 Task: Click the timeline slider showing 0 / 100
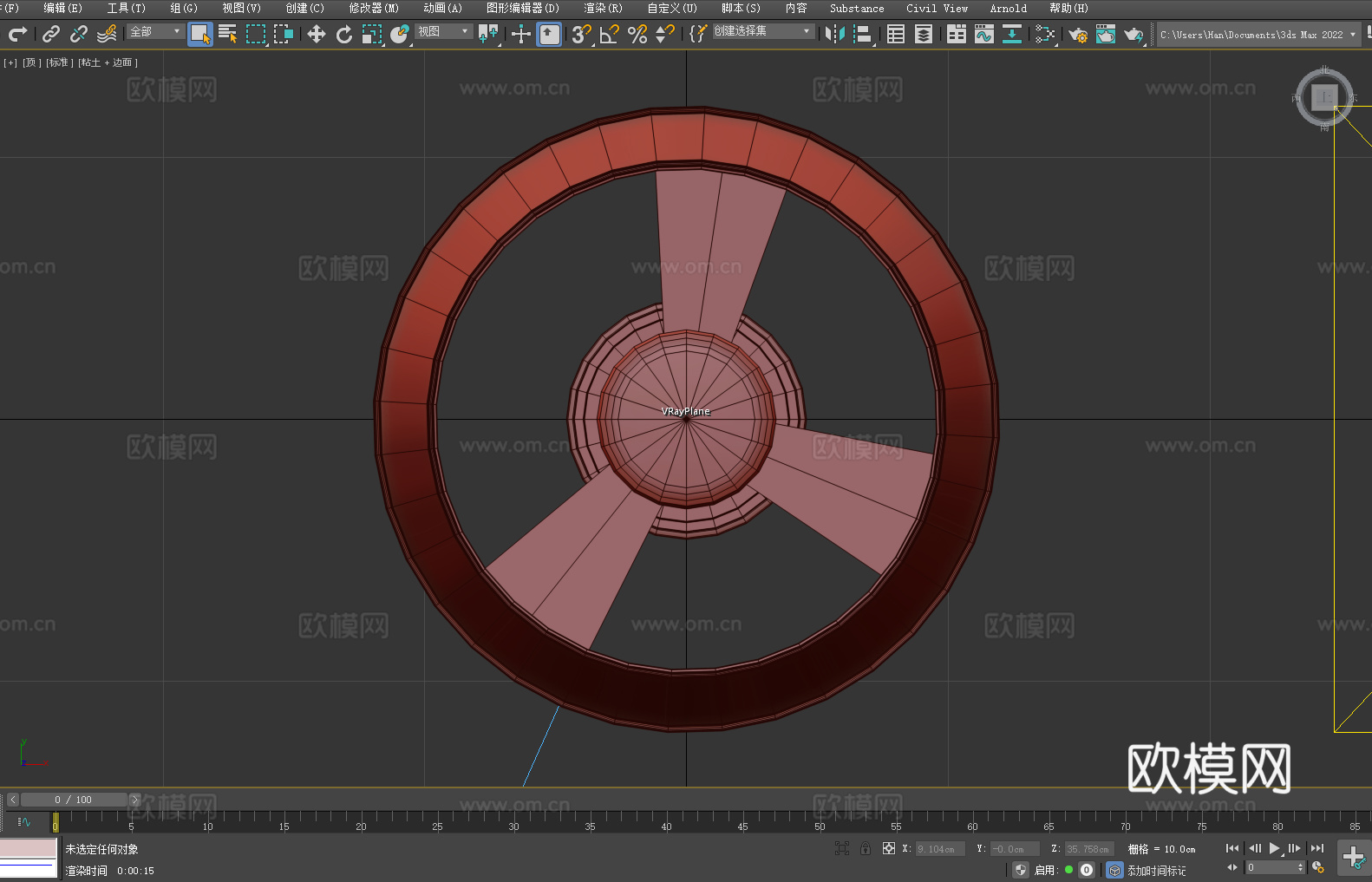tap(74, 800)
